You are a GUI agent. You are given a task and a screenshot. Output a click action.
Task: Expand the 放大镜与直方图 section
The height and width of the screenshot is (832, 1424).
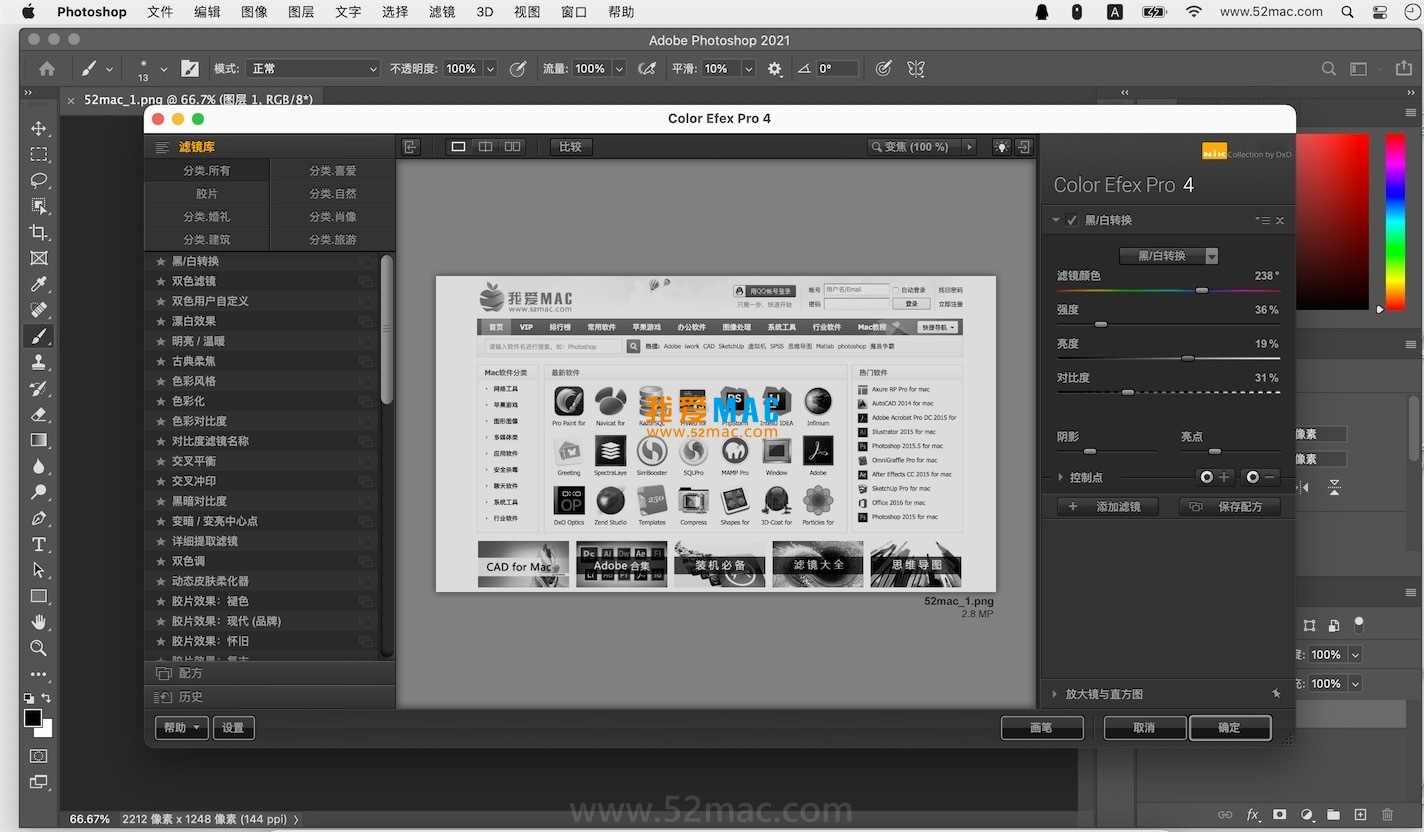(1055, 694)
